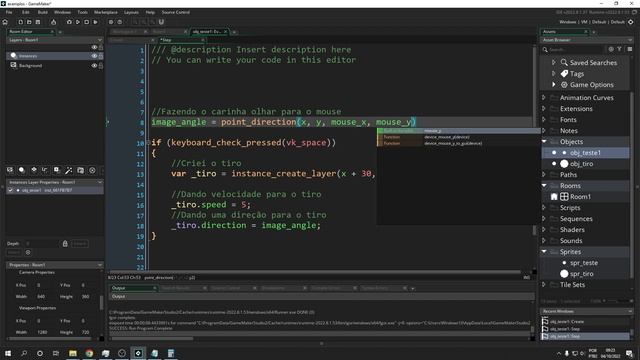
Task: Open the Windows Start menu
Action: (7, 353)
